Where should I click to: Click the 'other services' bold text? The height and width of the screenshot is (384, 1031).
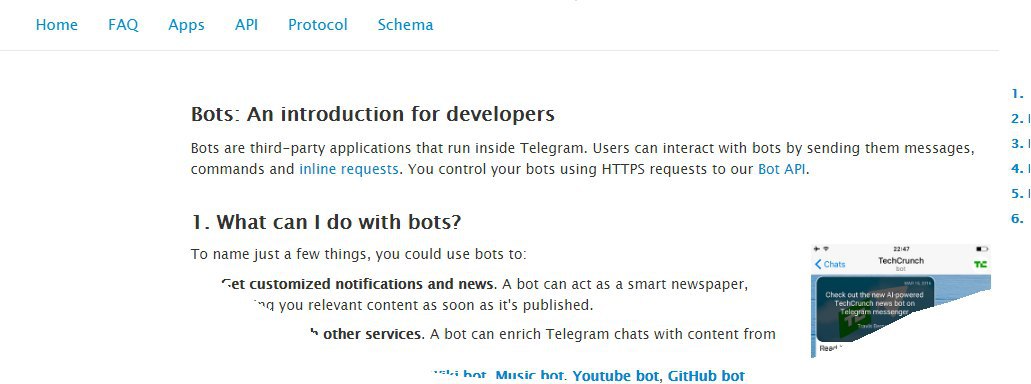372,334
